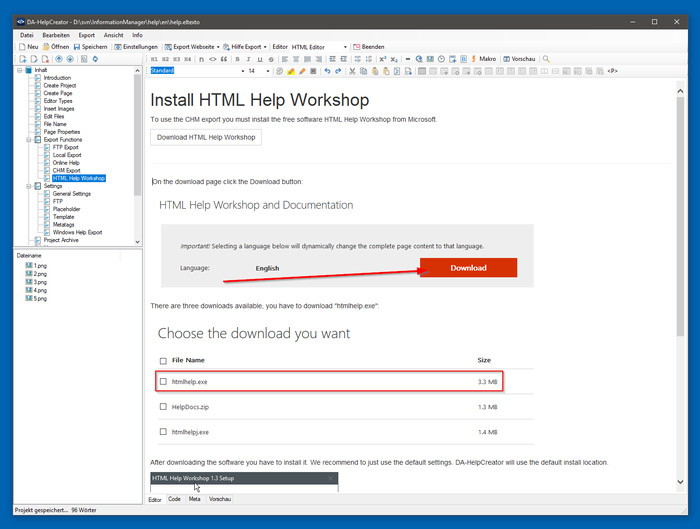700x529 pixels.
Task: Open the Bearbeiten menu
Action: point(56,35)
